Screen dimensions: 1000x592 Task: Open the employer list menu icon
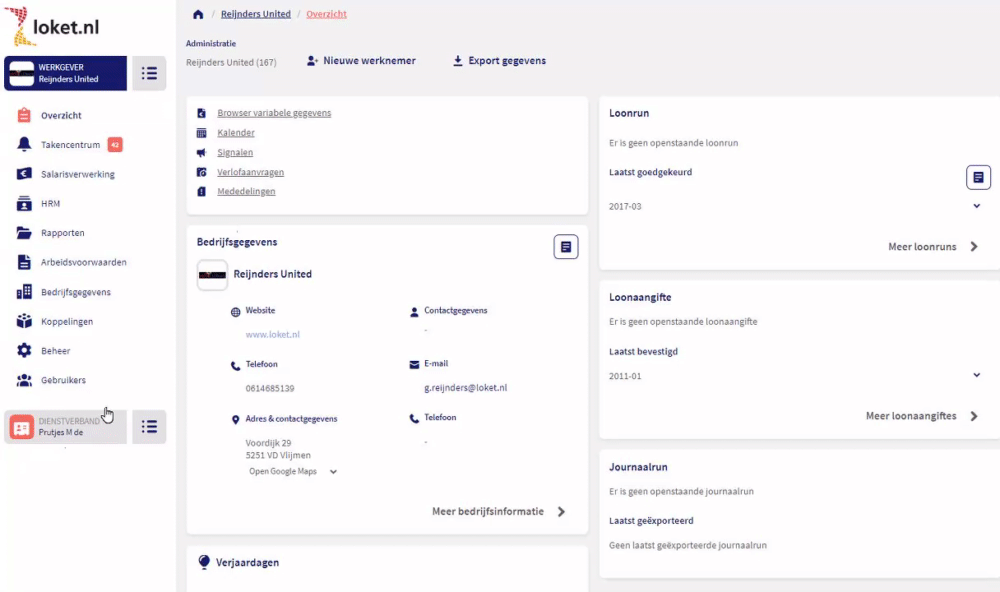point(149,73)
